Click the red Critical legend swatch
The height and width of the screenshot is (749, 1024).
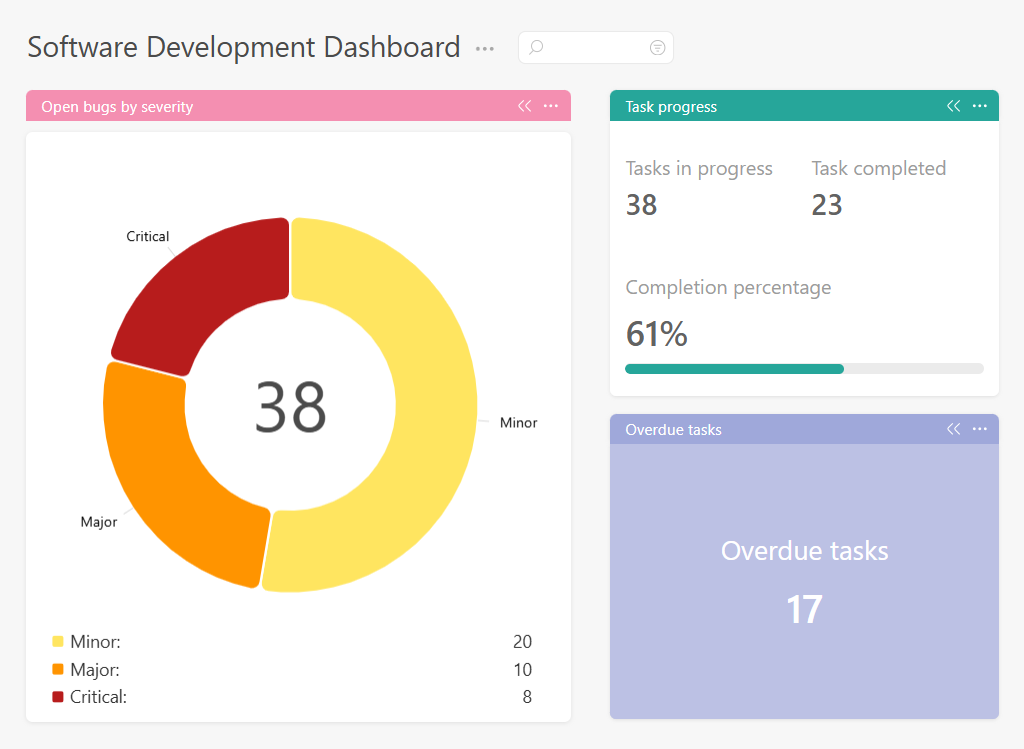click(x=57, y=697)
